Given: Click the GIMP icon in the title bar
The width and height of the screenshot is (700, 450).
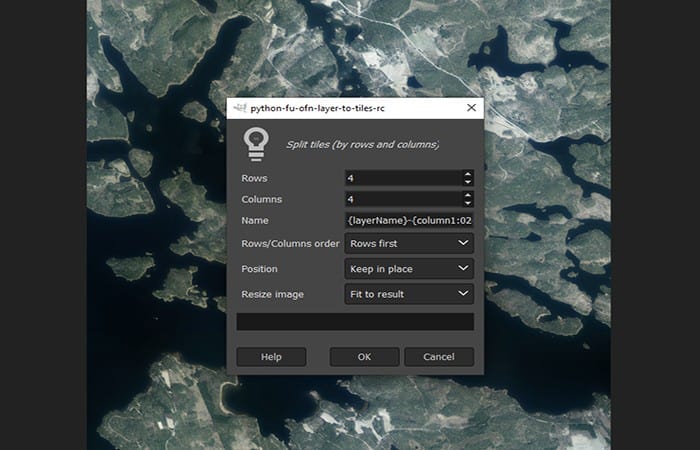Looking at the screenshot, I should (240, 108).
